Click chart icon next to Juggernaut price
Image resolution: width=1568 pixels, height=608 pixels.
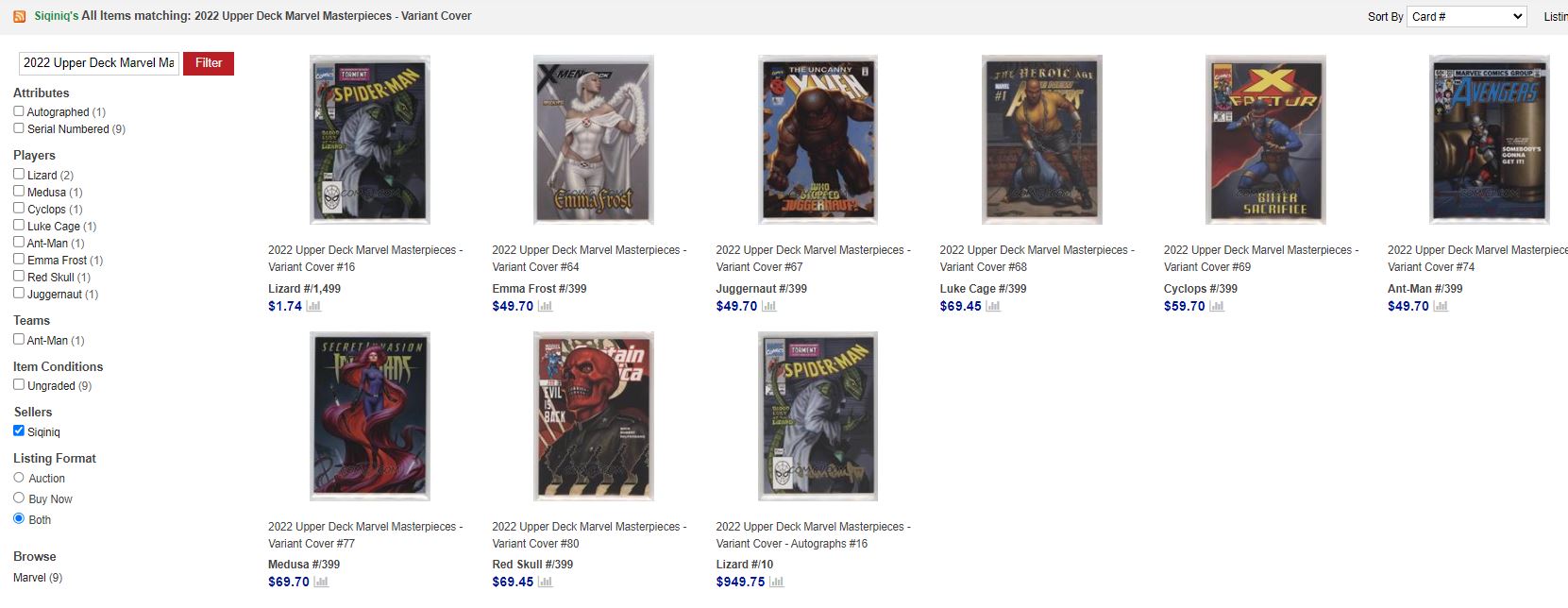coord(768,306)
